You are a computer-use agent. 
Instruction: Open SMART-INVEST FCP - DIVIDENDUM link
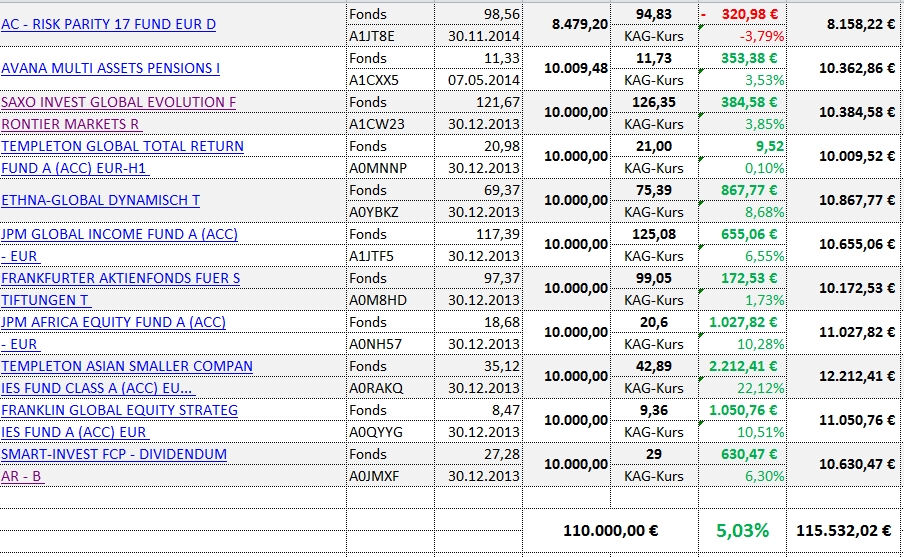pyautogui.click(x=114, y=454)
